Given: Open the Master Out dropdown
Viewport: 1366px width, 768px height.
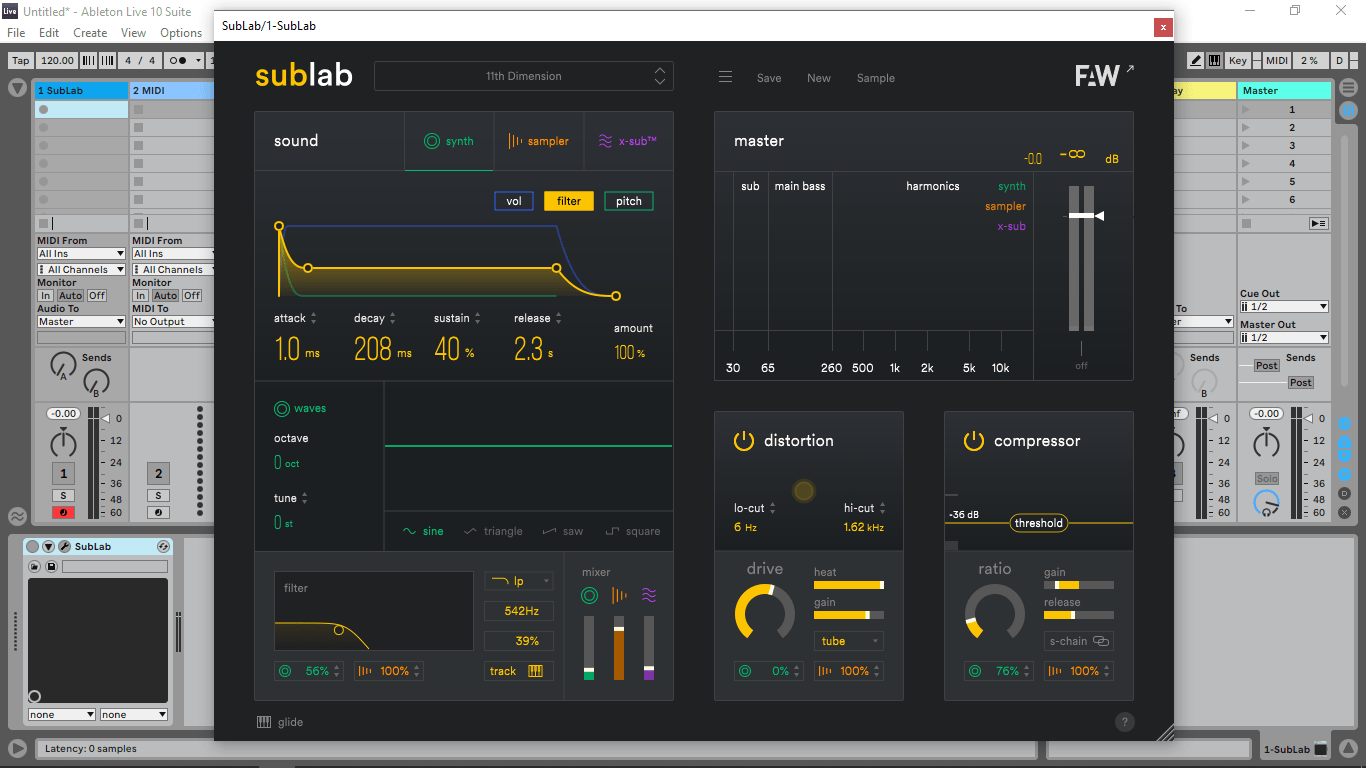Looking at the screenshot, I should (x=1284, y=338).
